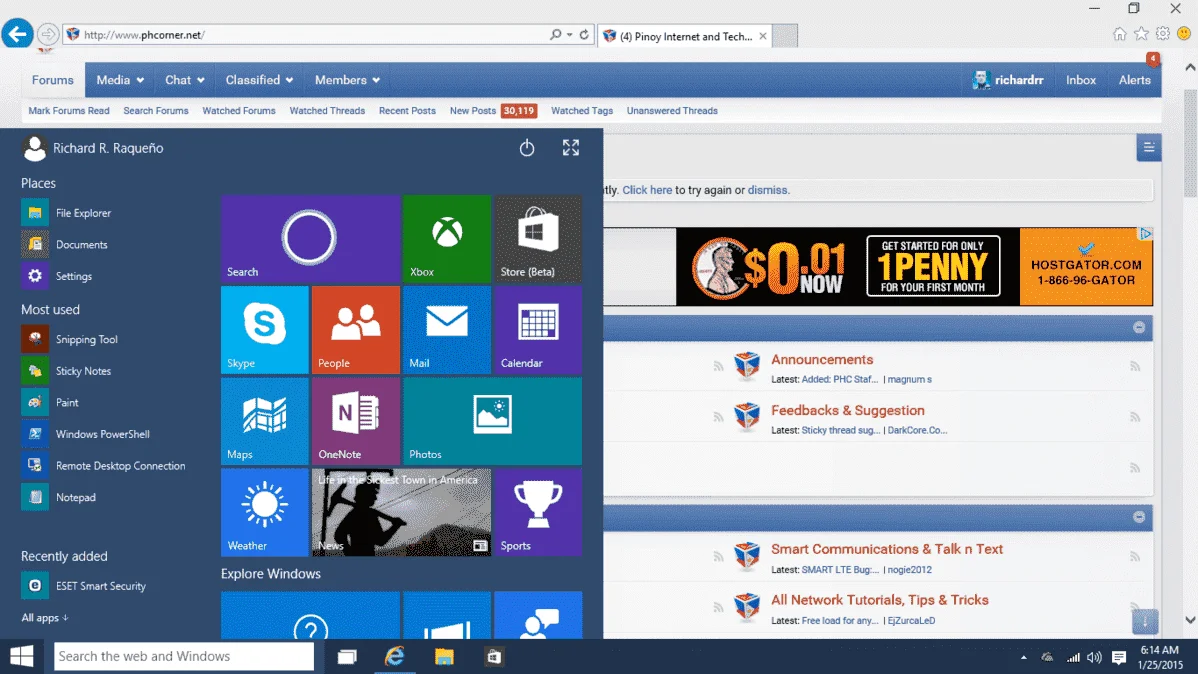Open Feedbacks & Suggestion forum
Image resolution: width=1198 pixels, height=674 pixels.
pyautogui.click(x=847, y=410)
